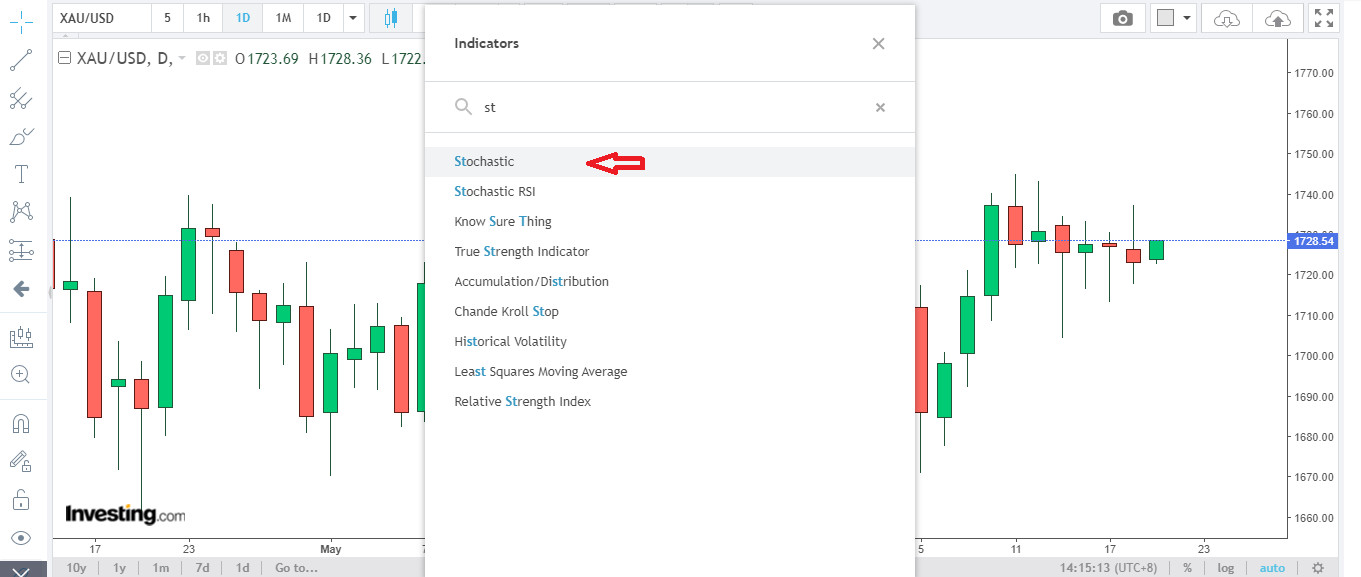Open the interval dropdown arrow

tap(352, 18)
